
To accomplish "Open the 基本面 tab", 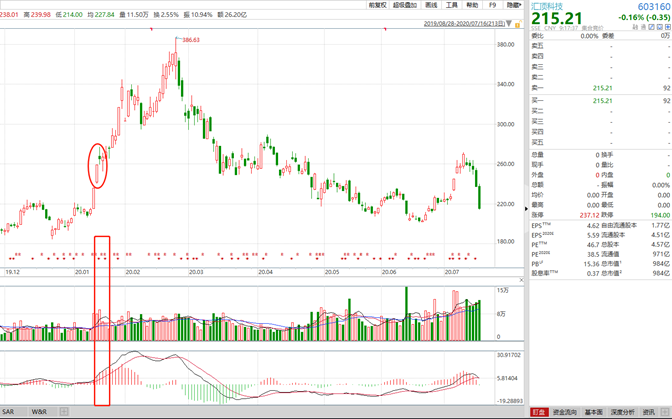I will click(x=594, y=412).
